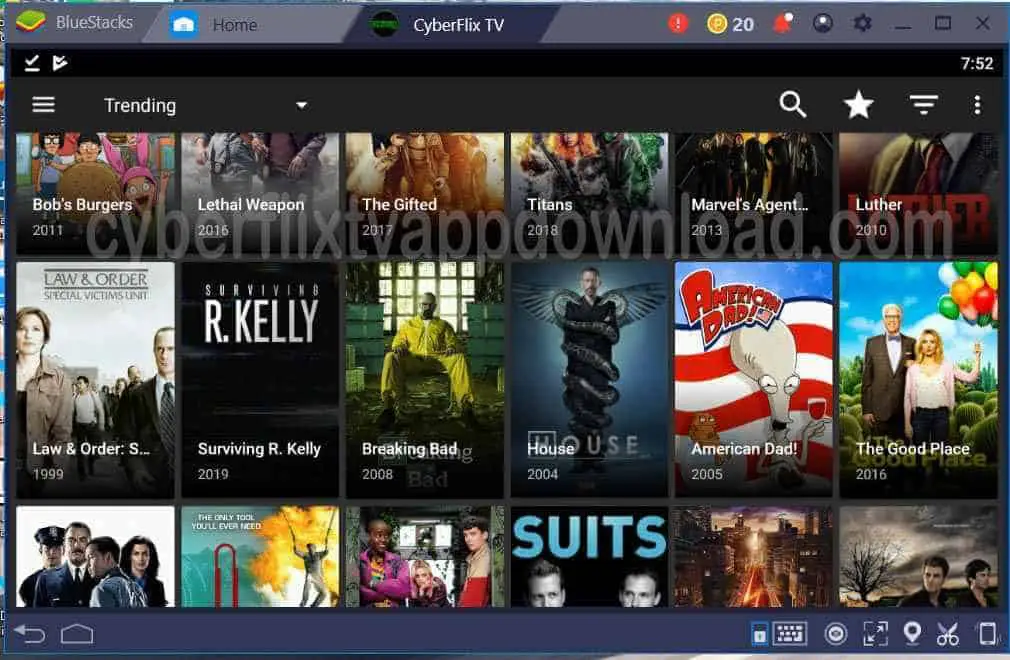Open the BlueStacks coins balance

coord(730,24)
